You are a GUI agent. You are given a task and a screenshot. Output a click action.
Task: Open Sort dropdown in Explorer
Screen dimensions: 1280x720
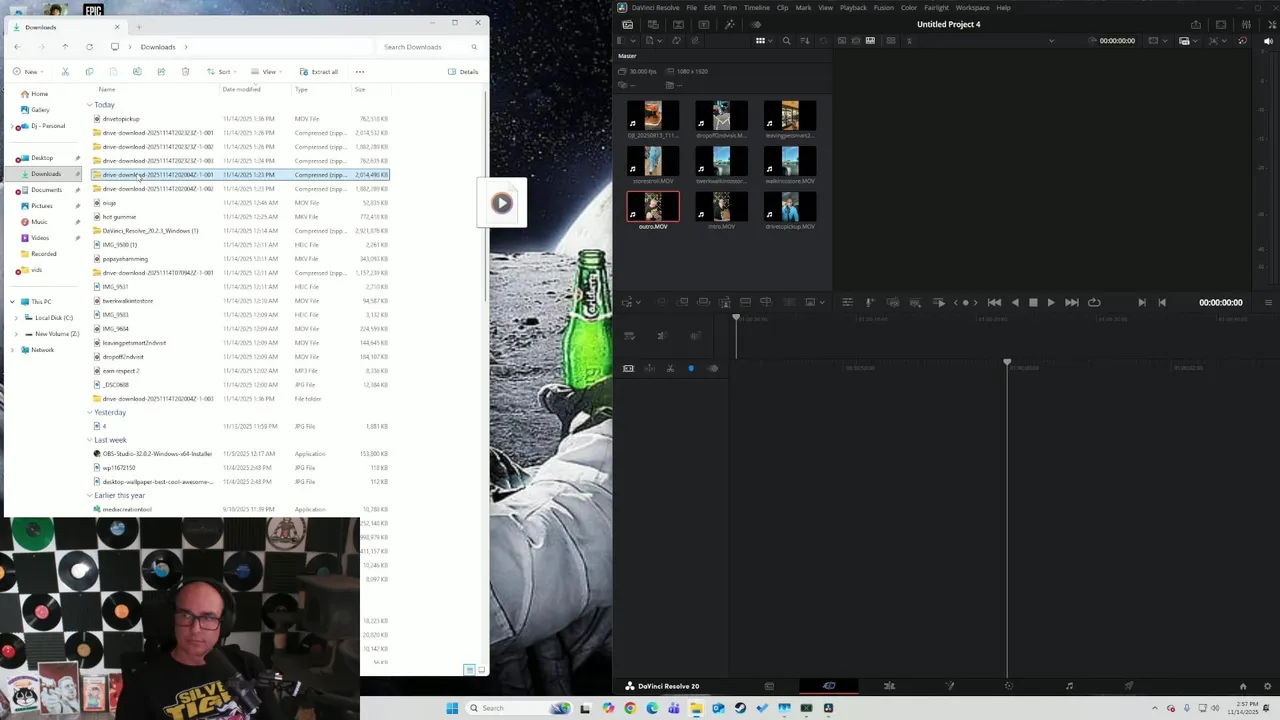coord(222,72)
